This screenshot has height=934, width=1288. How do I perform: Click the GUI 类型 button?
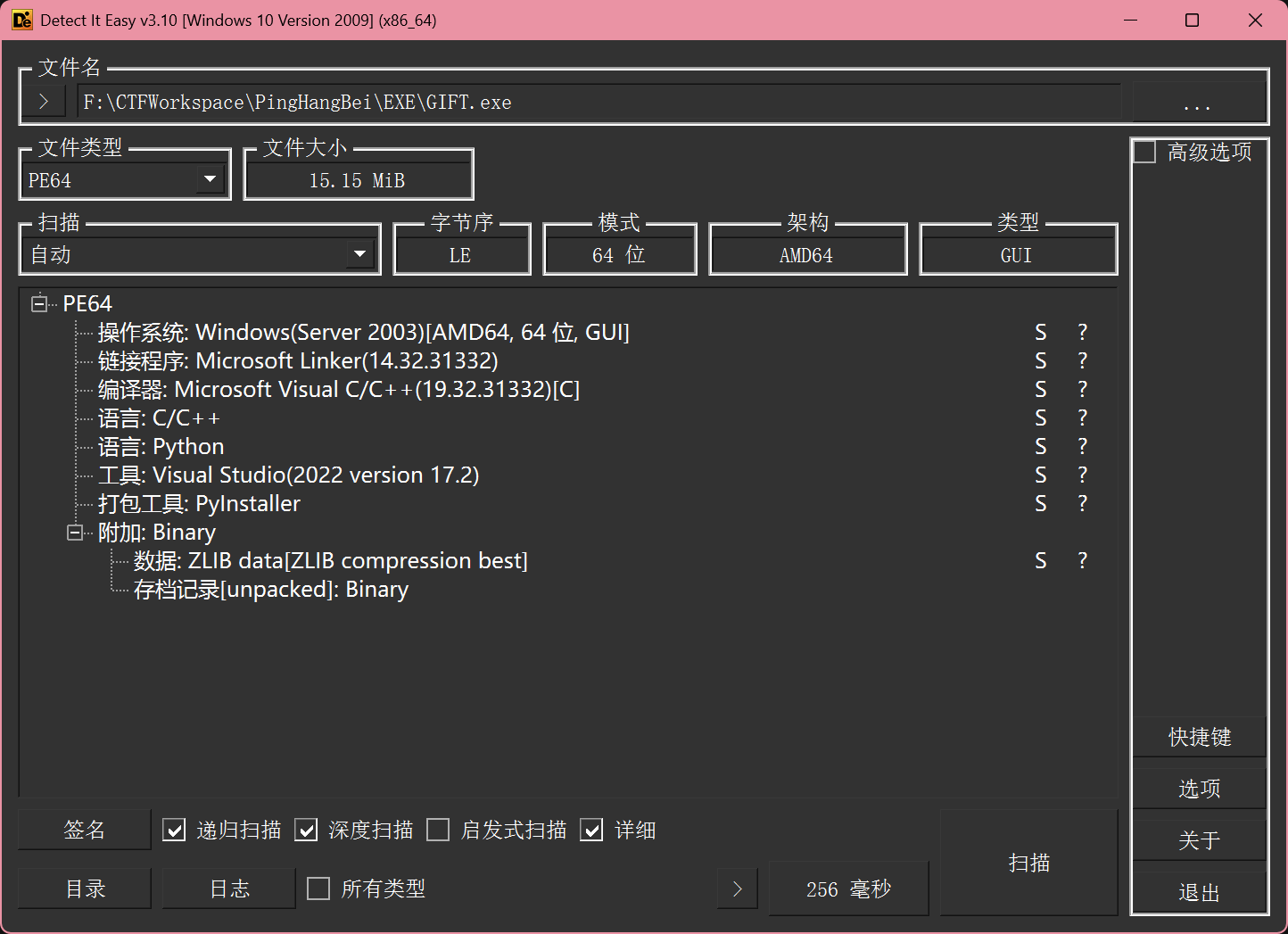point(1018,255)
